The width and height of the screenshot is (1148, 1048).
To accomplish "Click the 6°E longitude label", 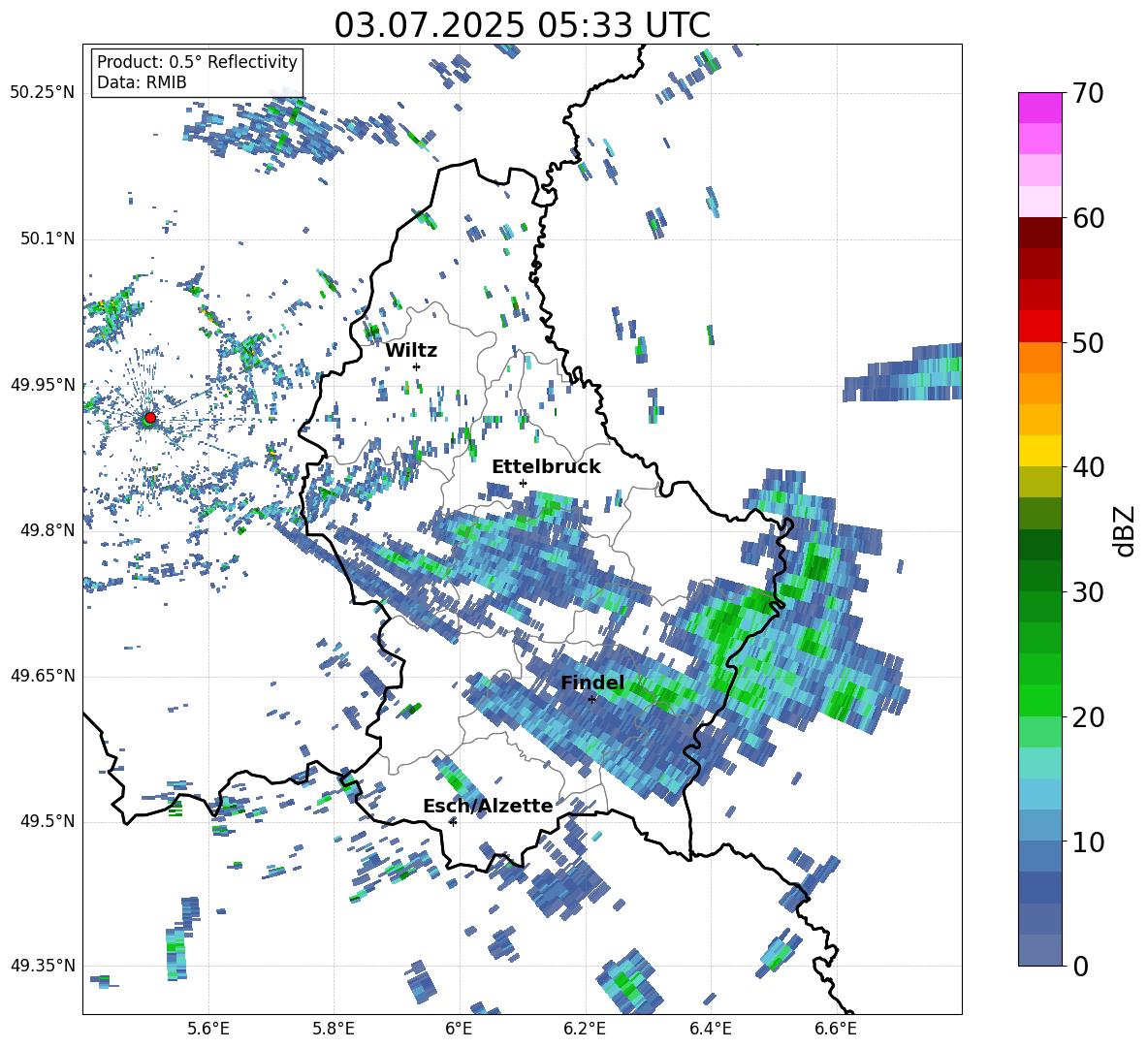I will pos(459,1029).
